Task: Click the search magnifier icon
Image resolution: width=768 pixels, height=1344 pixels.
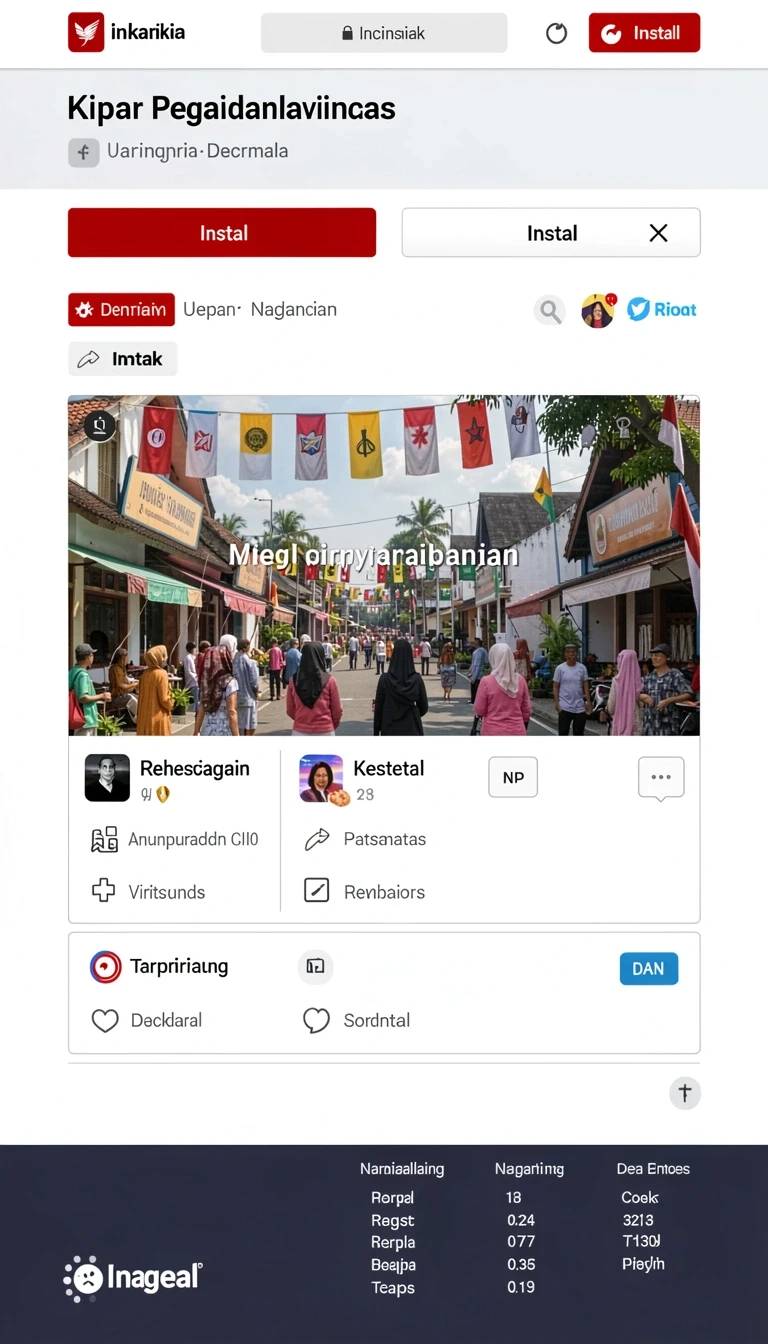Action: tap(549, 311)
